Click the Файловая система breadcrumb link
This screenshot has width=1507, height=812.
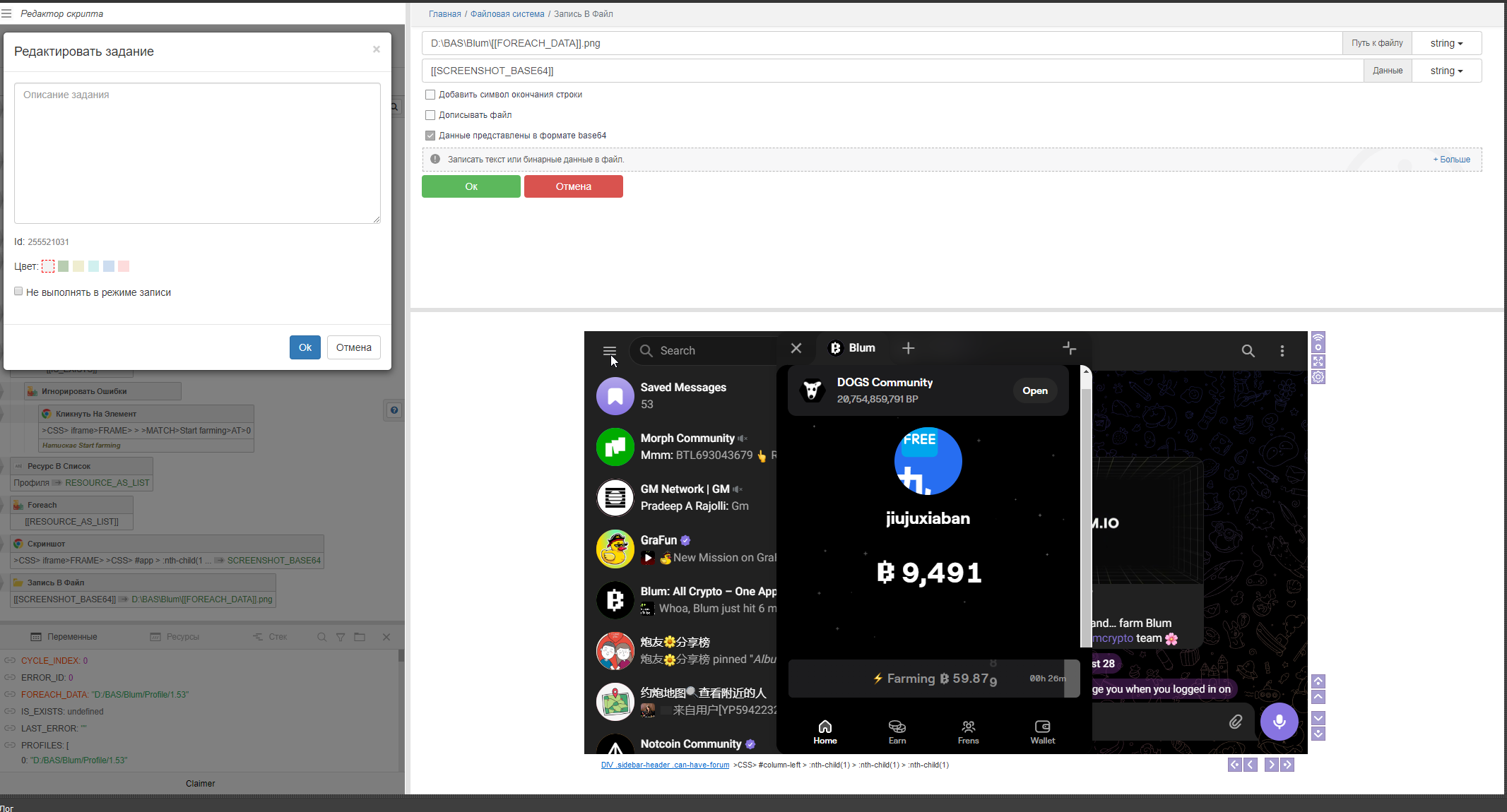coord(507,14)
